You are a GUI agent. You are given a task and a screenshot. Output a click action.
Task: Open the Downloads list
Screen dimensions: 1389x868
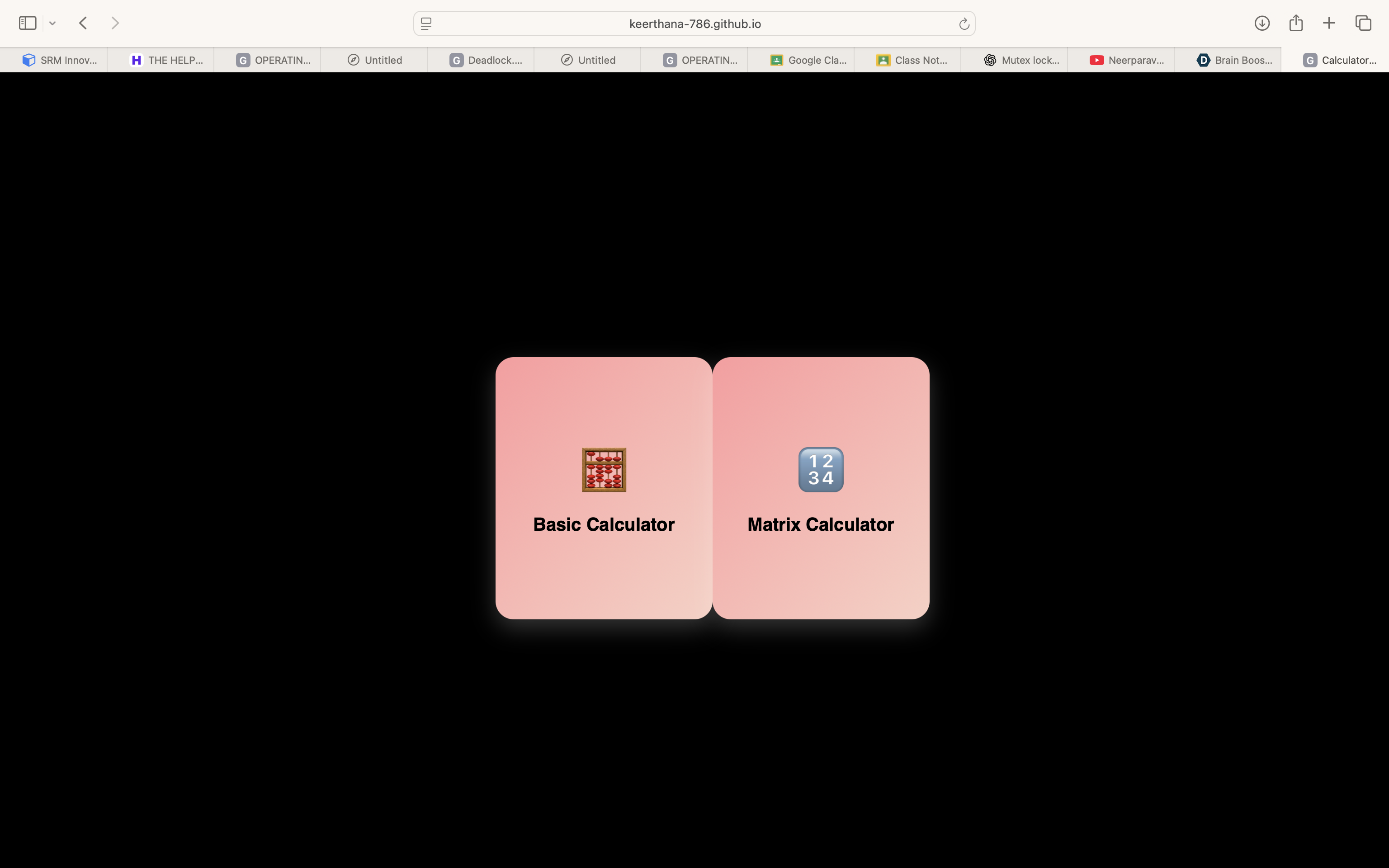click(1261, 23)
